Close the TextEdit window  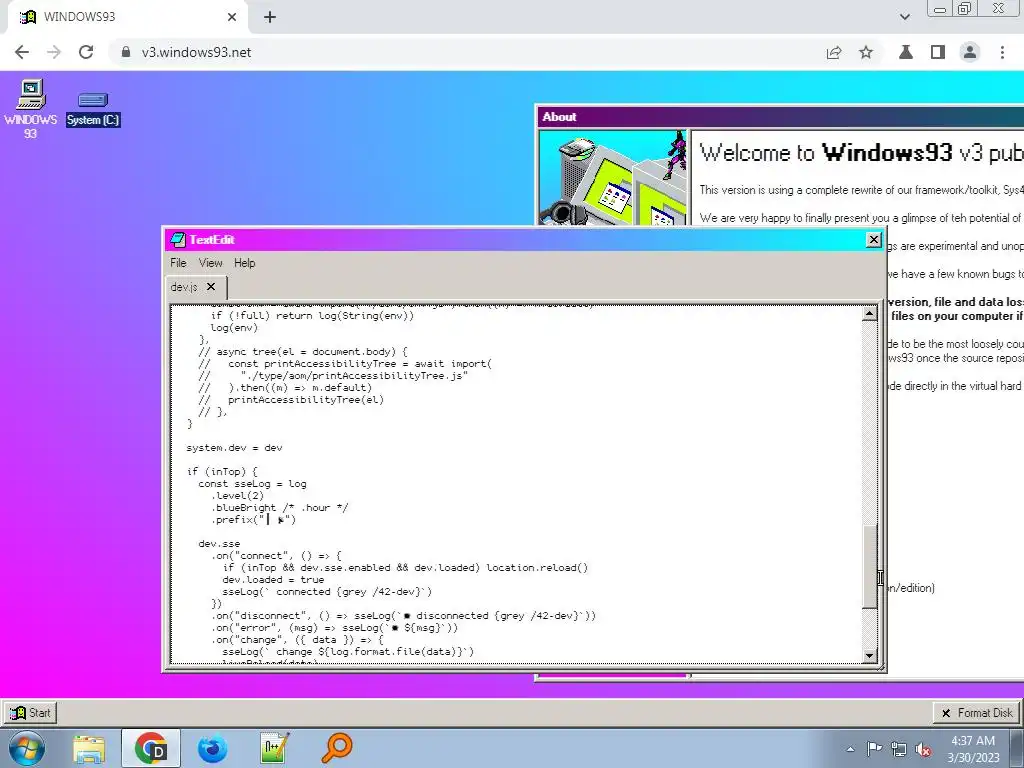pyautogui.click(x=873, y=240)
